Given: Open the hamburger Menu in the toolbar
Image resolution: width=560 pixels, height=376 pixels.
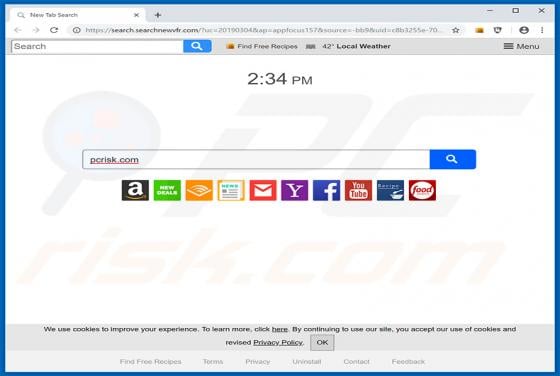Looking at the screenshot, I should [x=521, y=46].
